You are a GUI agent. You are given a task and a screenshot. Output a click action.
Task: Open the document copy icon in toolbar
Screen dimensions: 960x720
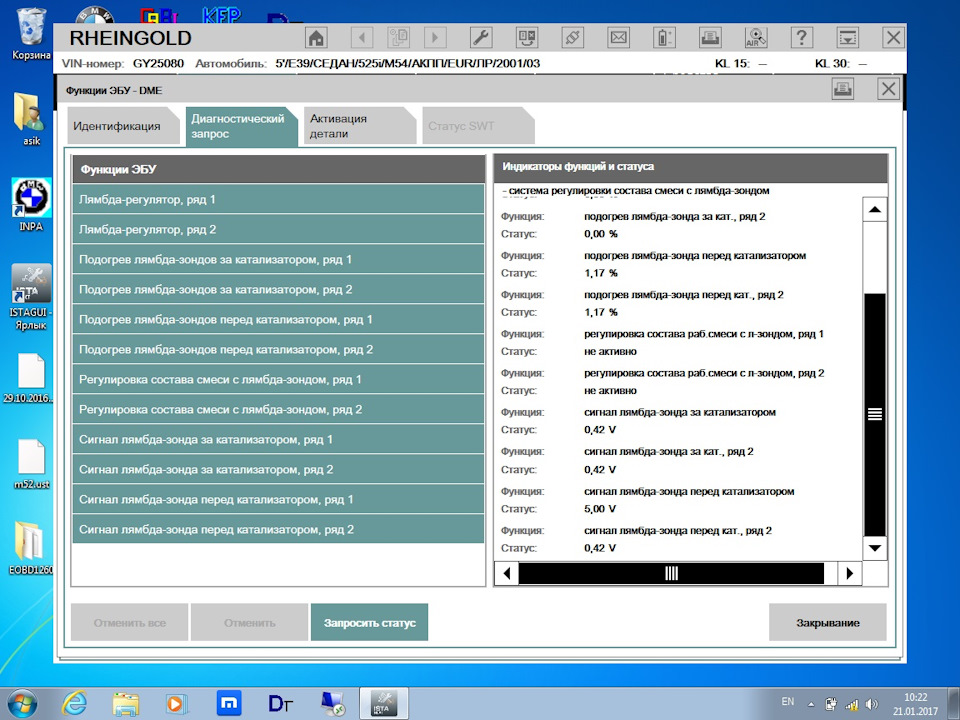point(399,38)
